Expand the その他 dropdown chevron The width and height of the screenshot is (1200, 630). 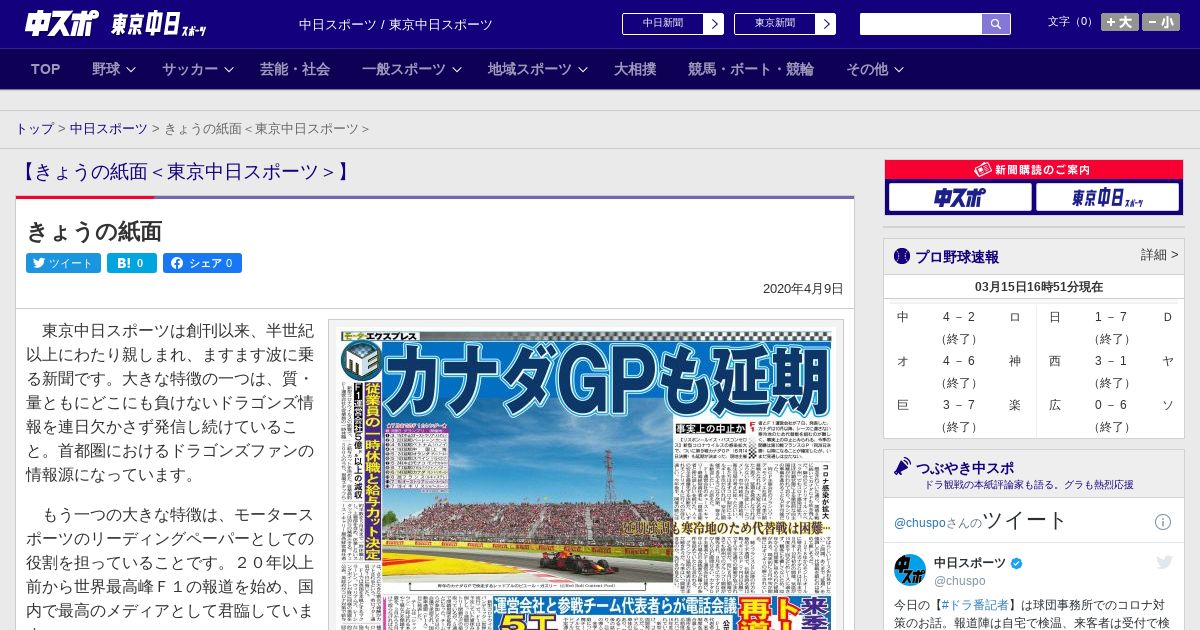[899, 70]
